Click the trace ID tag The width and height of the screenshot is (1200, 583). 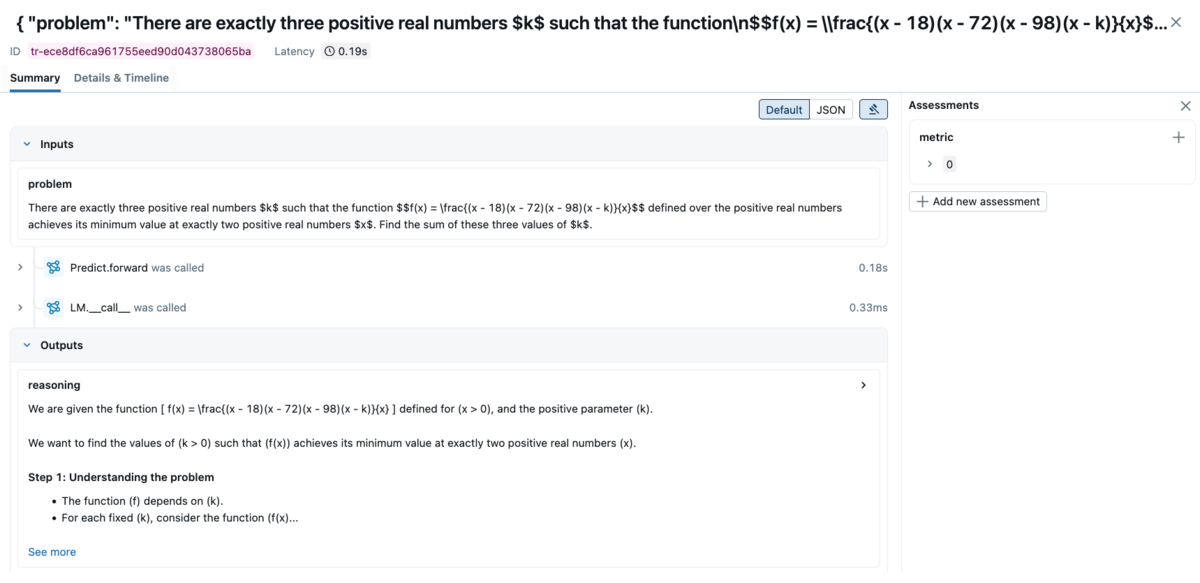[x=140, y=51]
